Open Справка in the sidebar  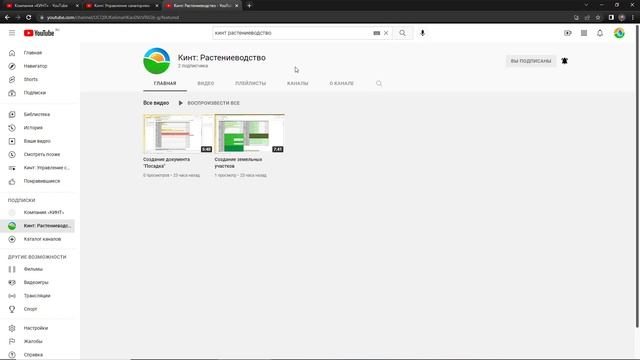(x=37, y=355)
